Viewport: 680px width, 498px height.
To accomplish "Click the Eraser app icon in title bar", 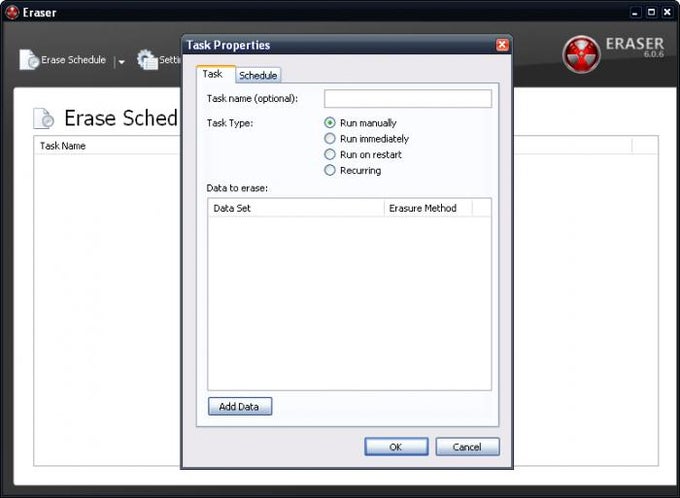I will tap(12, 12).
